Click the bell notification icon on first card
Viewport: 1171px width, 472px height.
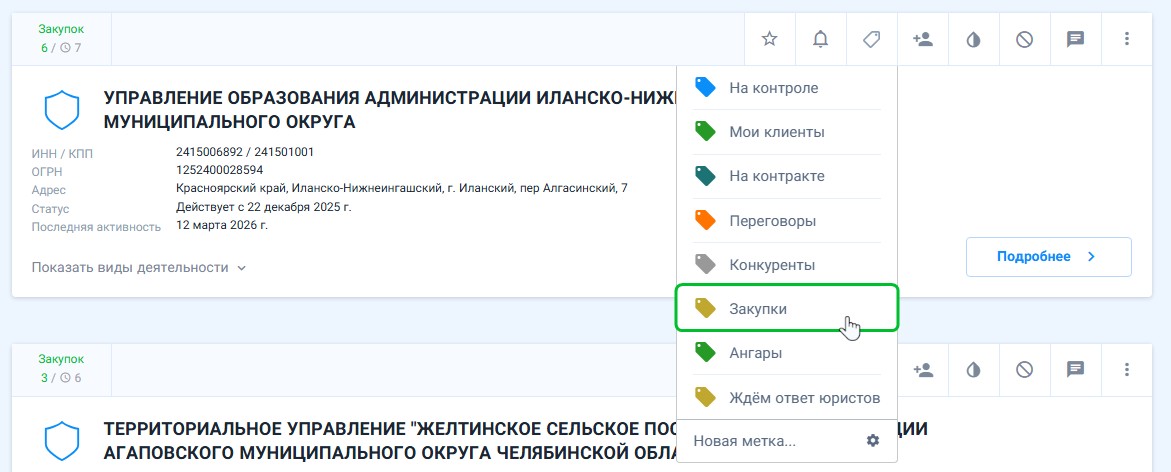point(820,40)
